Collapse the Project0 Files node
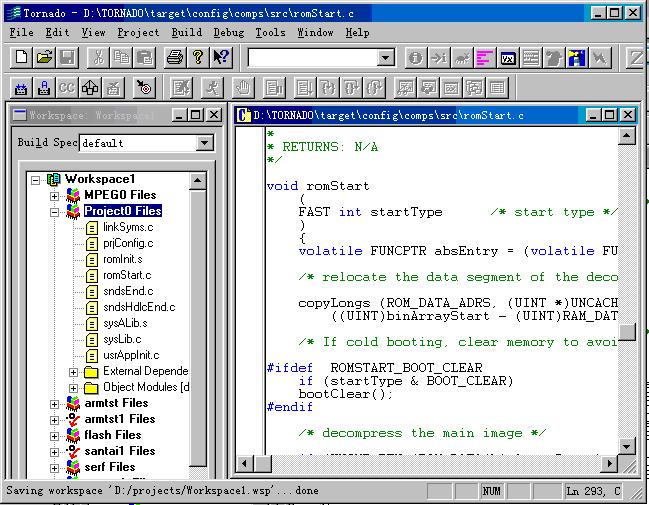Image resolution: width=649 pixels, height=505 pixels. tap(54, 212)
